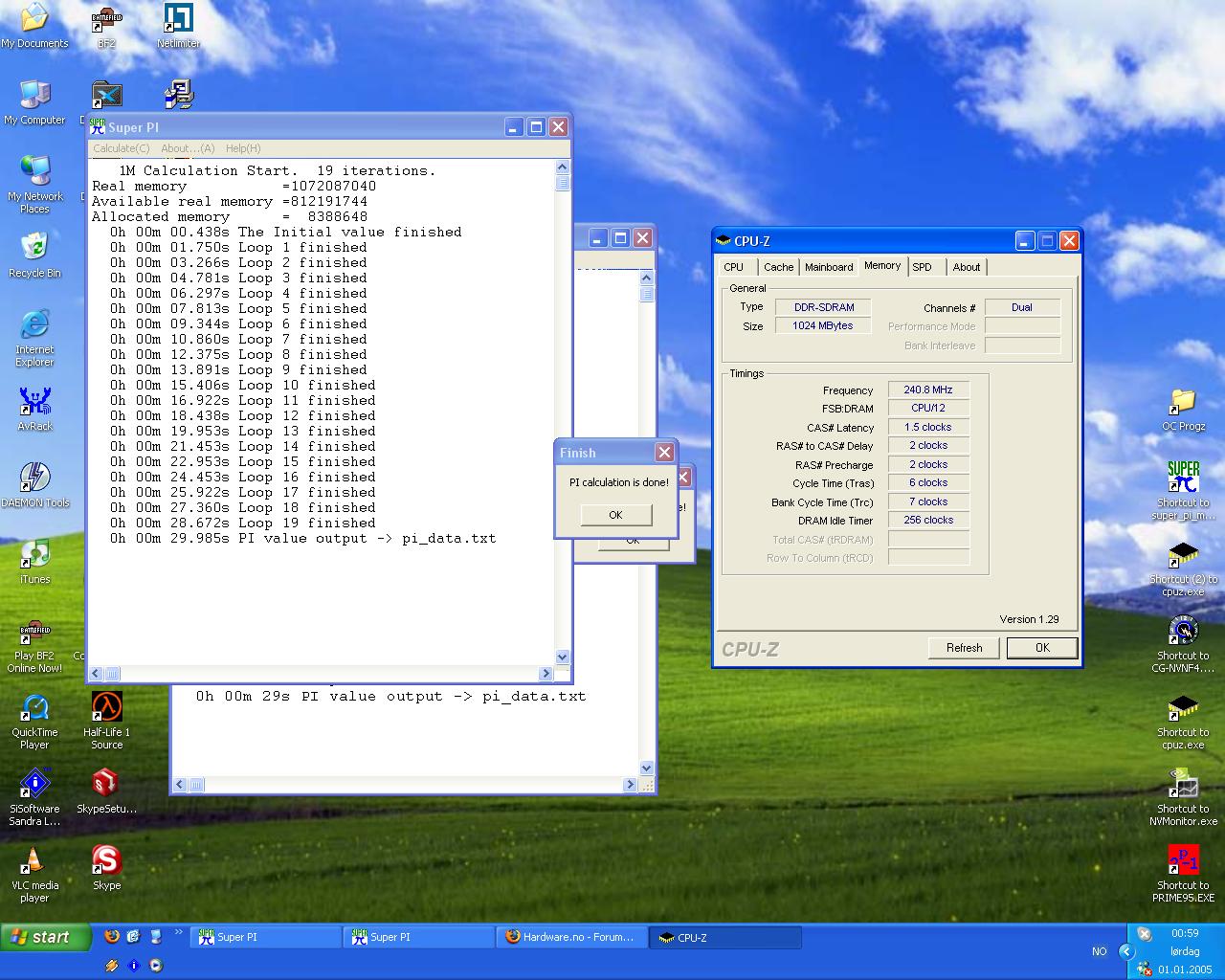This screenshot has height=980, width=1225.
Task: Select the Play BF2 Online Now! icon
Action: click(34, 646)
